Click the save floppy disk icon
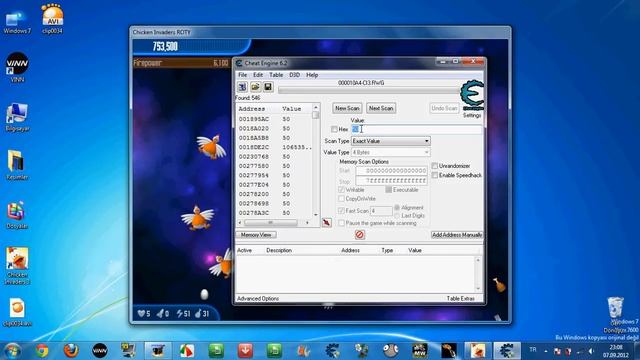The width and height of the screenshot is (640, 360). 268,87
